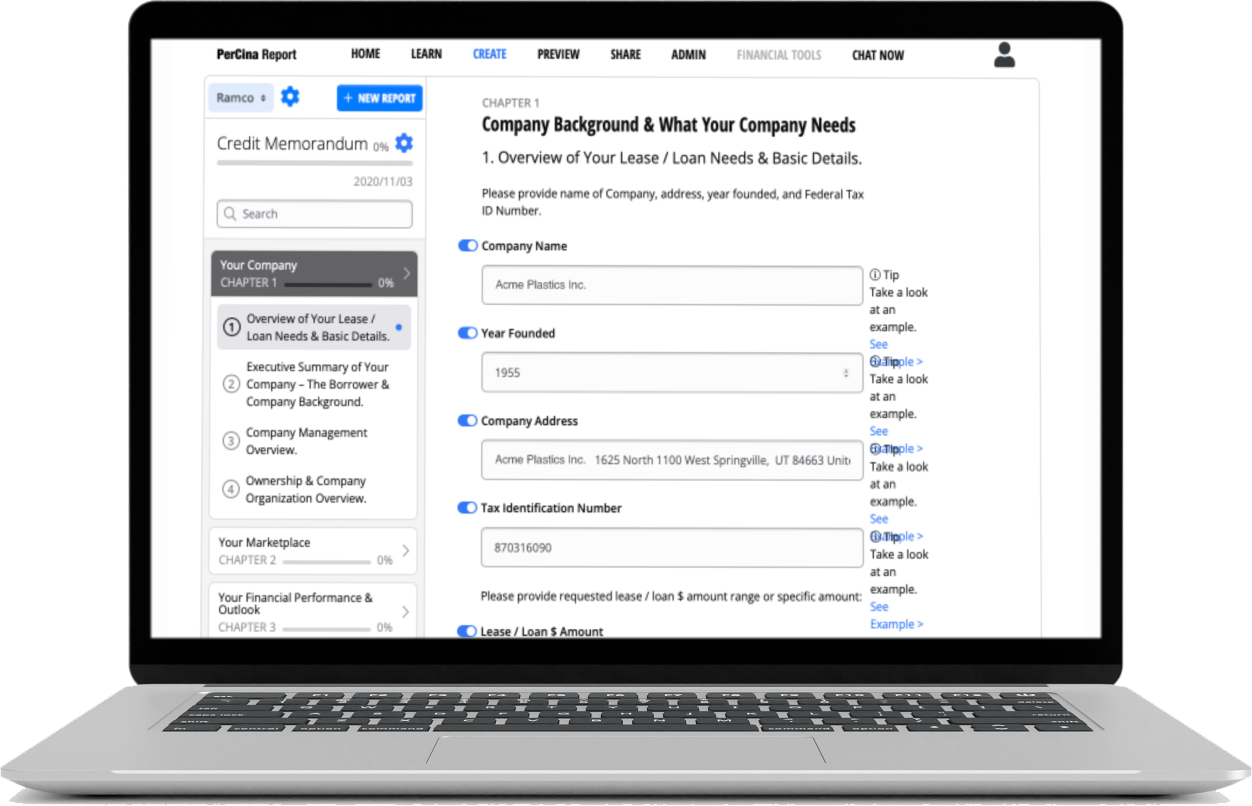Click the user profile icon
Viewport: 1252px width, 806px height.
tap(1004, 55)
